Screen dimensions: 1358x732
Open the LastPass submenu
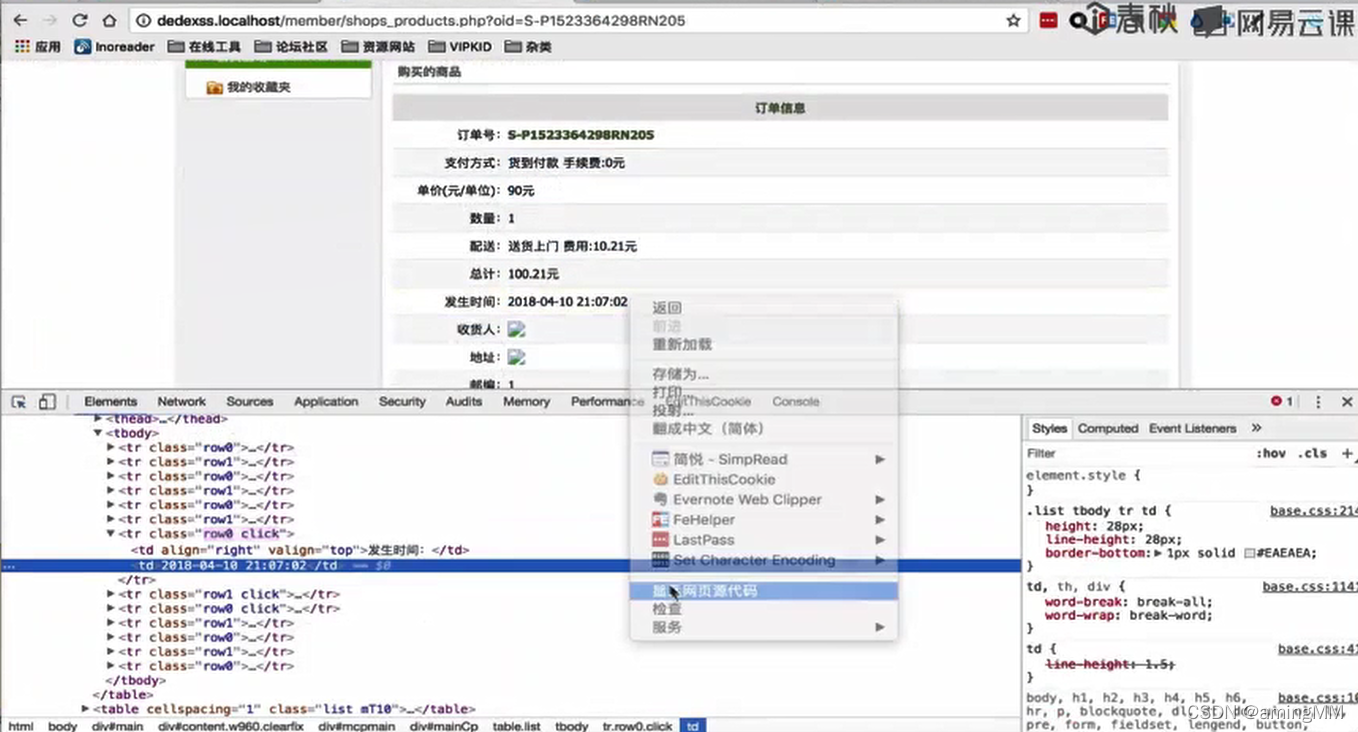[763, 539]
